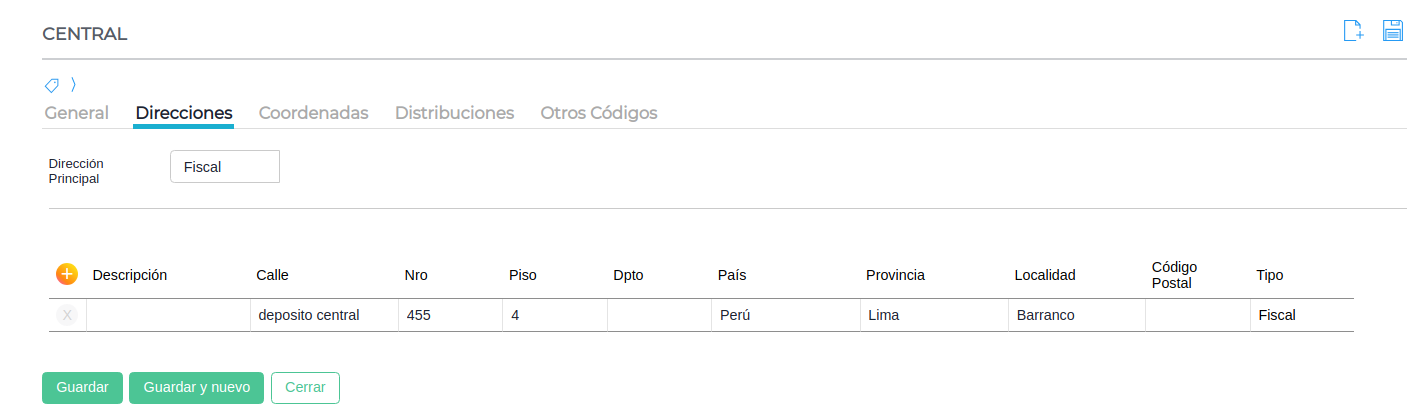
Task: Click the Nro field showing 455
Action: 449,315
